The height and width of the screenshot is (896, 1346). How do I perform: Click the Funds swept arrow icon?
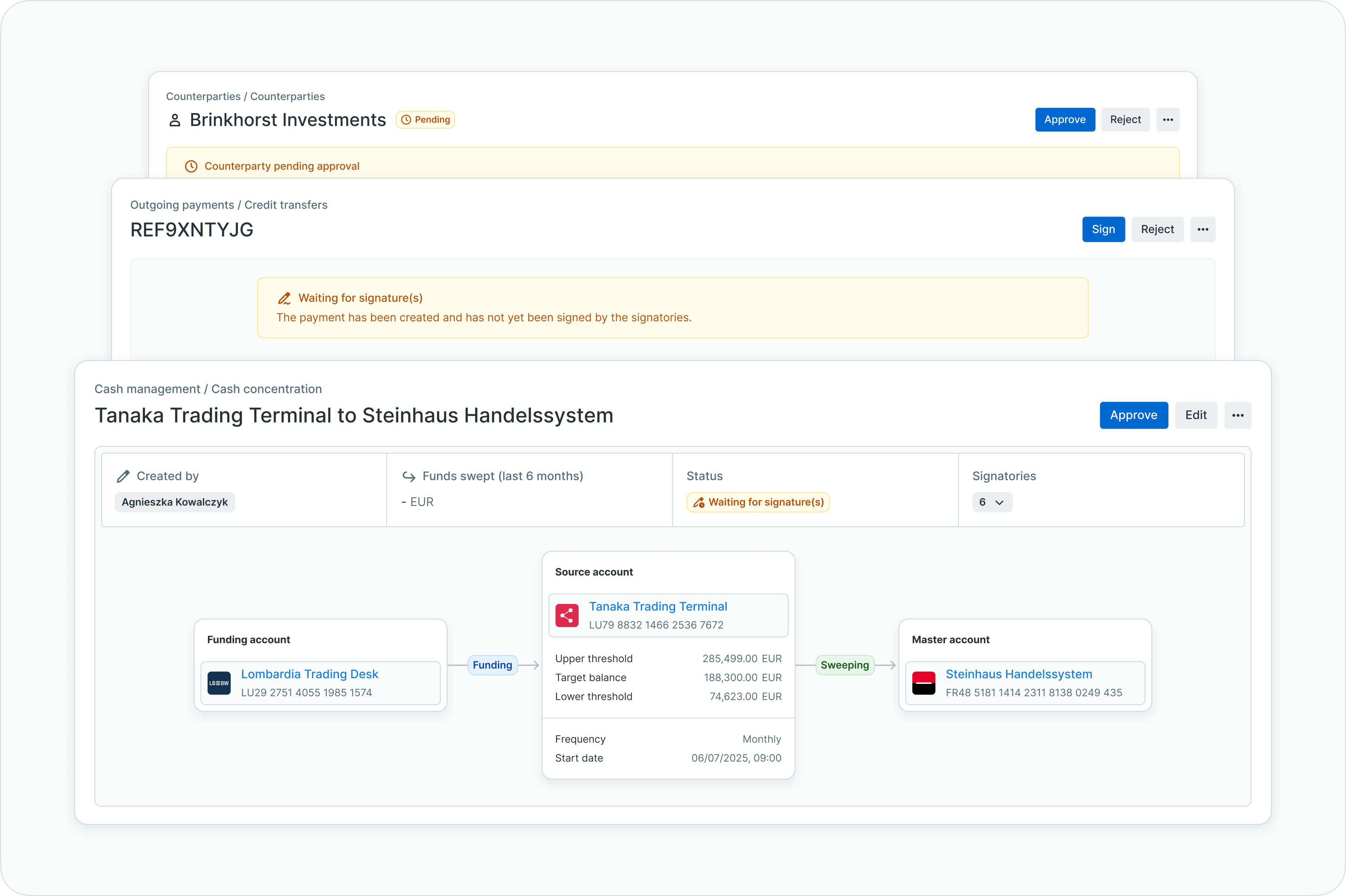point(409,476)
